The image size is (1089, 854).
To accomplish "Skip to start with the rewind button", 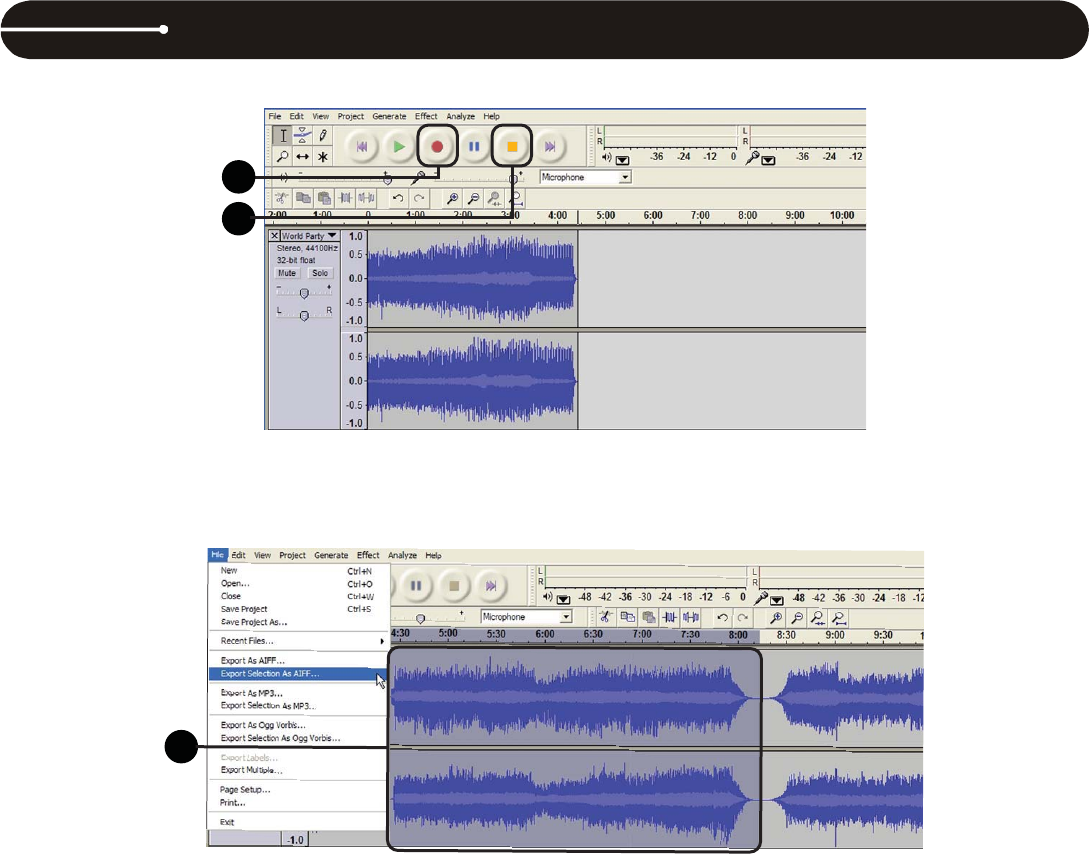I will [361, 146].
